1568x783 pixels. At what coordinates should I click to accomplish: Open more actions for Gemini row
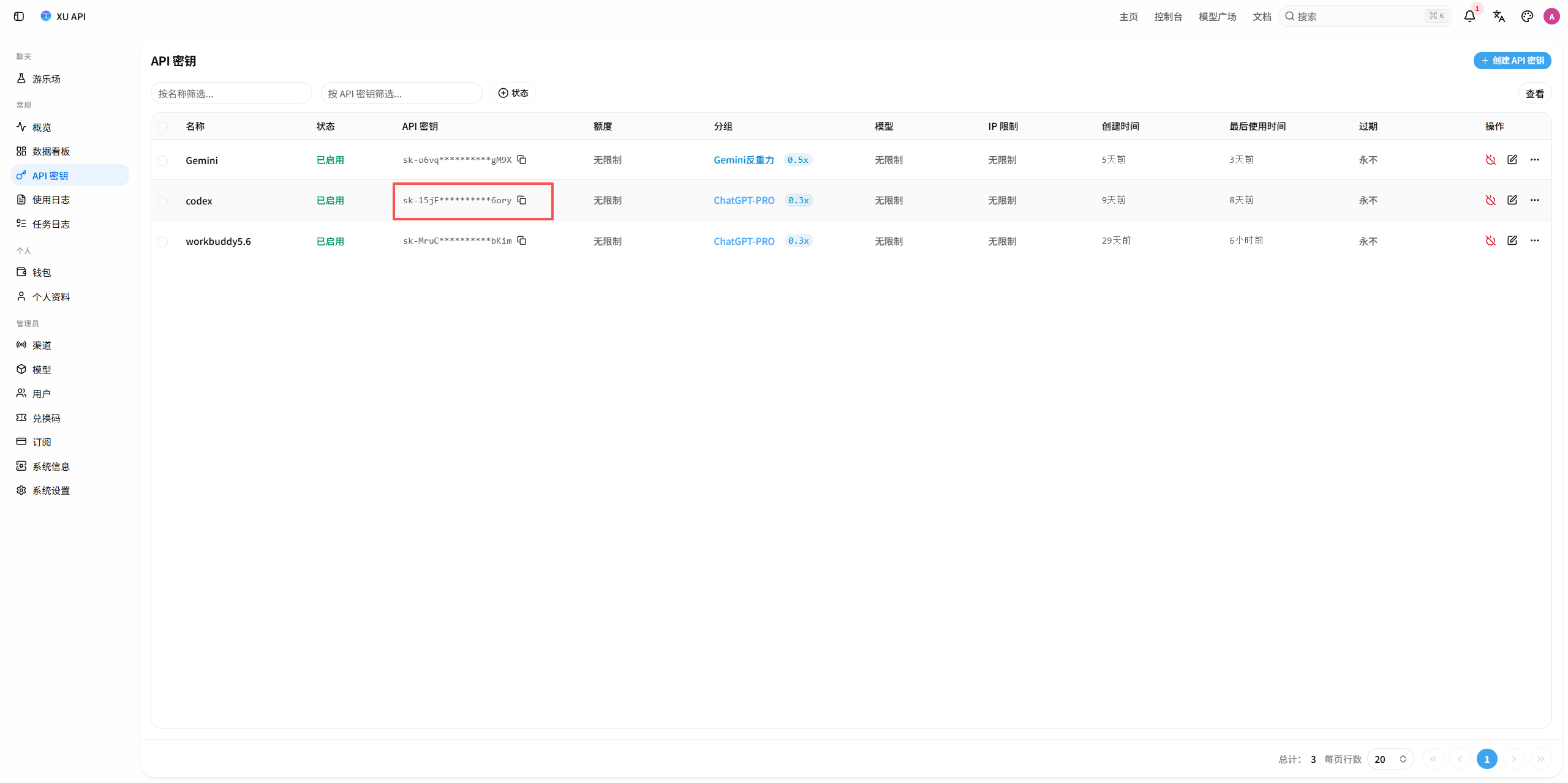pos(1535,160)
